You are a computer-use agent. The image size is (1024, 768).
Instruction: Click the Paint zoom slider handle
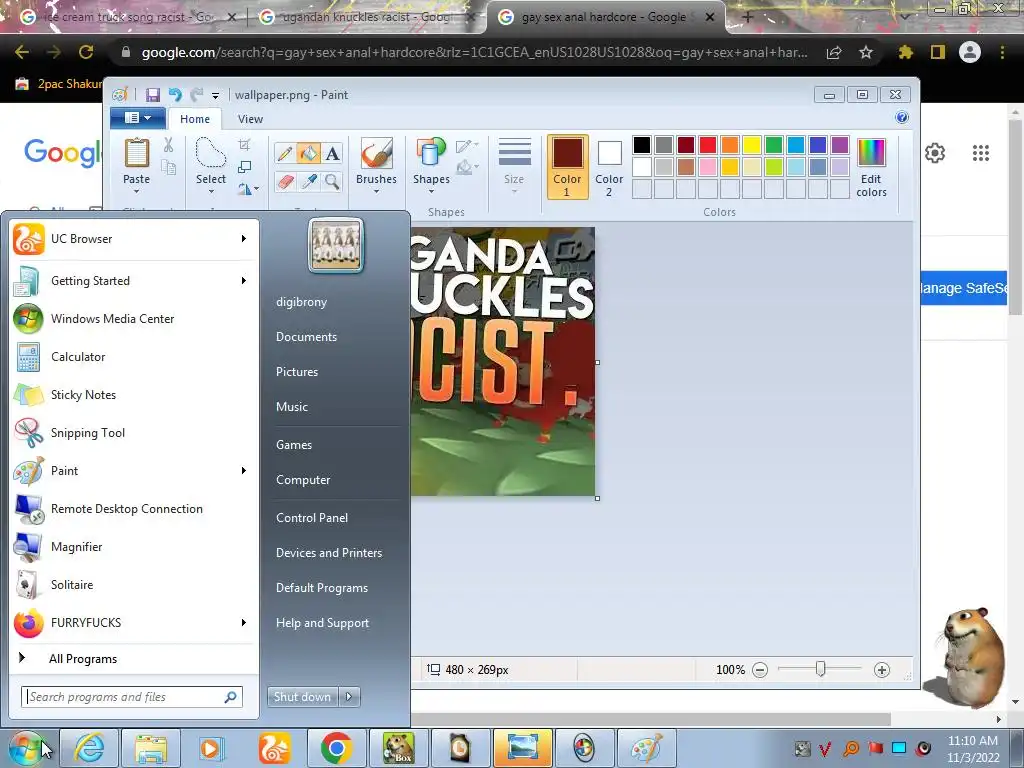pyautogui.click(x=821, y=669)
